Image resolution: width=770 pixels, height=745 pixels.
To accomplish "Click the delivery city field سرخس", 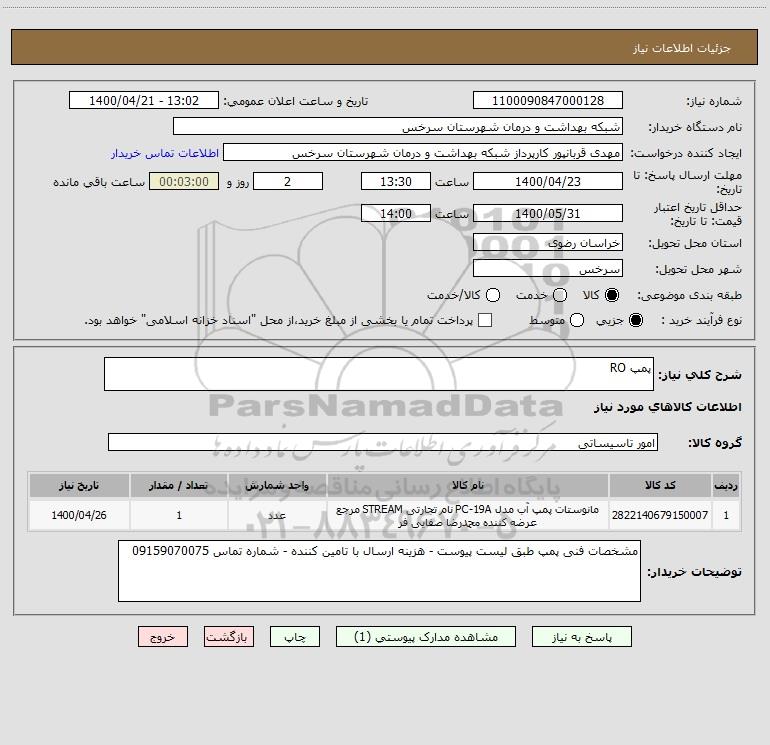I will [x=548, y=268].
